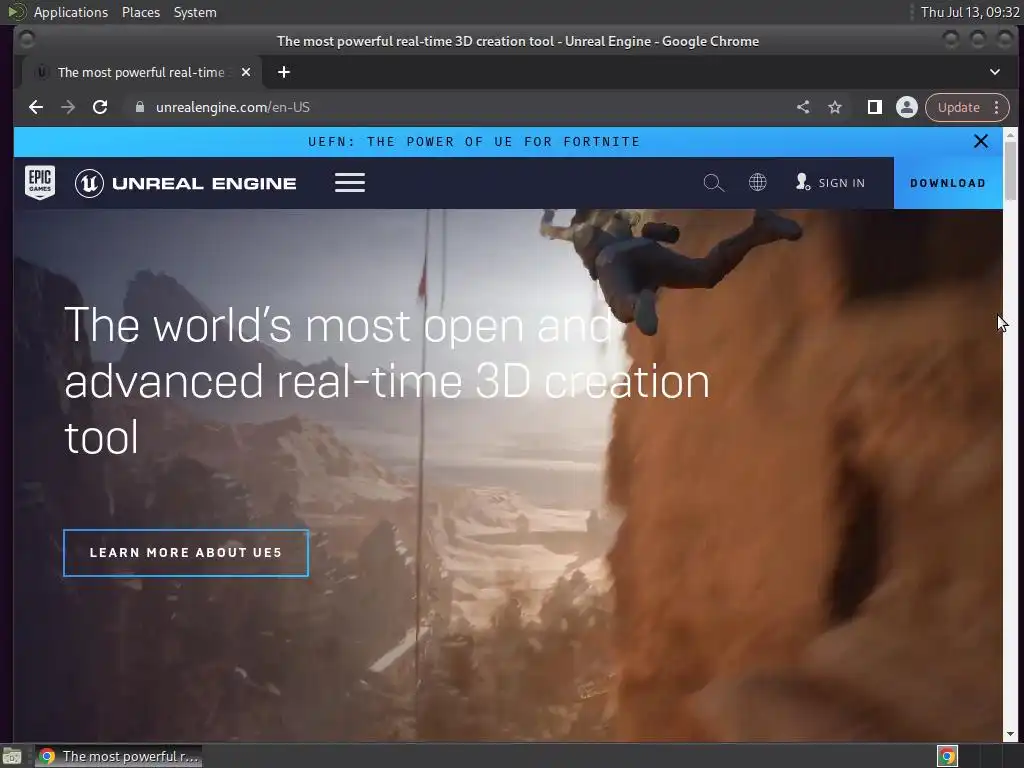Screen dimensions: 1024x768
Task: Reload the current page
Action: point(100,107)
